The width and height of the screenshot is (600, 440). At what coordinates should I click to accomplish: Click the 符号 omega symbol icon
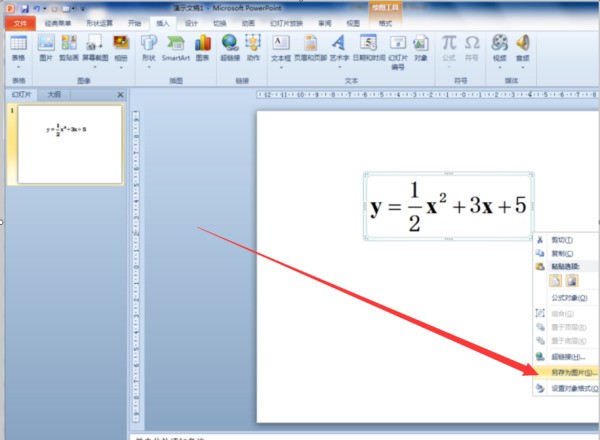tap(472, 44)
